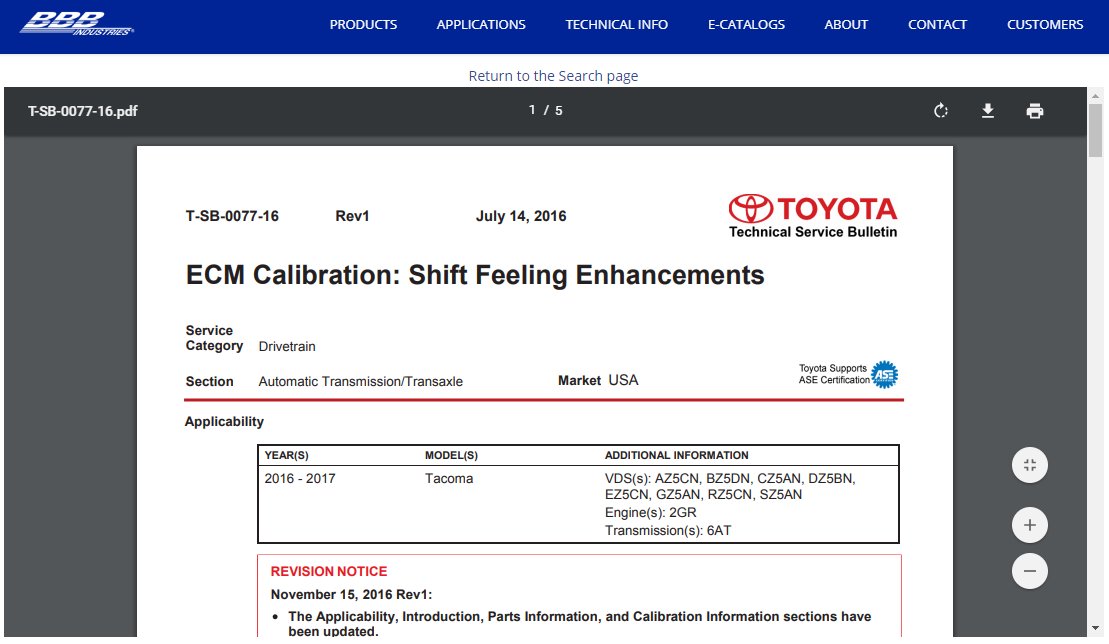Click the REVISION NOTICE heading
Viewport: 1109px width, 644px height.
click(329, 571)
